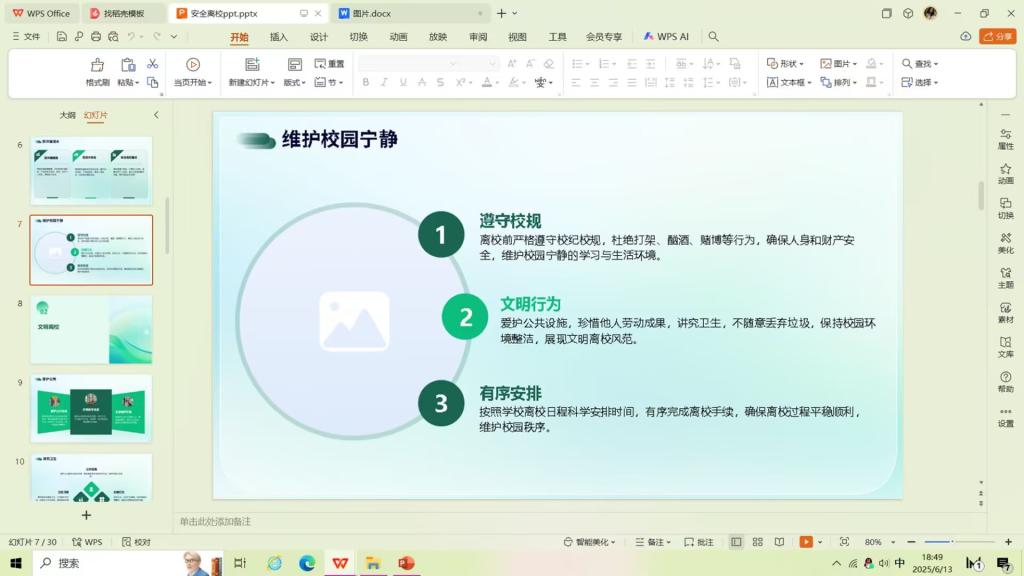Click the Theme (主题) sidebar icon

(1005, 276)
